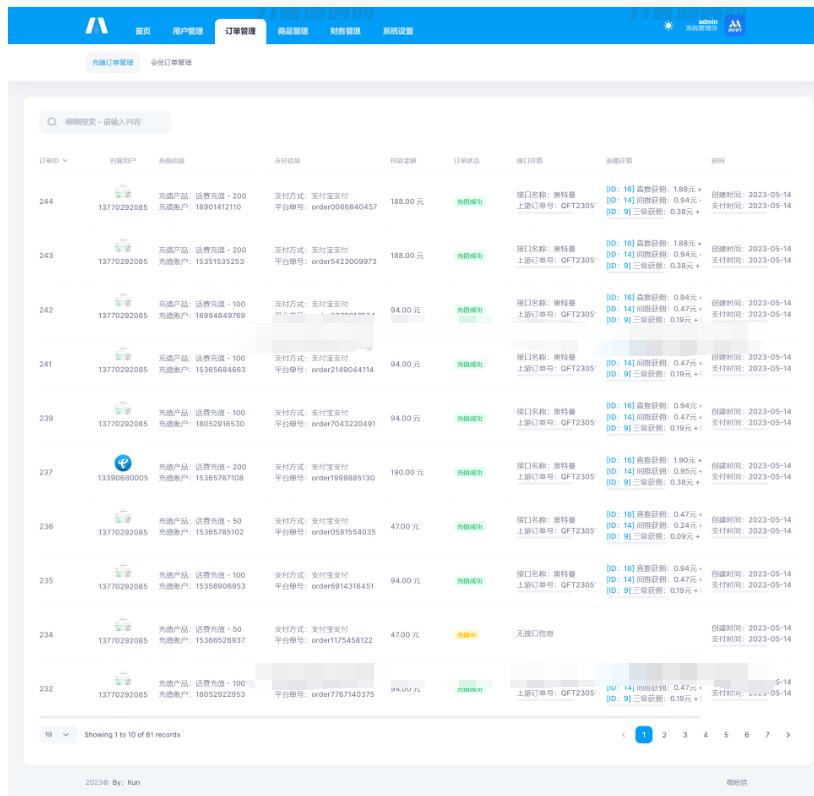This screenshot has height=796, width=814.
Task: Open the page size dropdown showing 10
Action: point(58,735)
